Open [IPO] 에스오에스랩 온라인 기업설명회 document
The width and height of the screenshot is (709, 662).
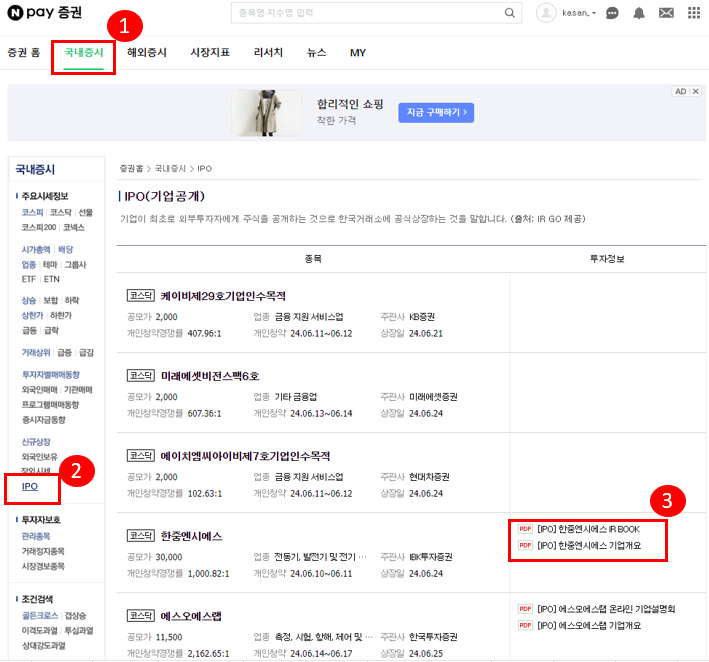[x=606, y=609]
